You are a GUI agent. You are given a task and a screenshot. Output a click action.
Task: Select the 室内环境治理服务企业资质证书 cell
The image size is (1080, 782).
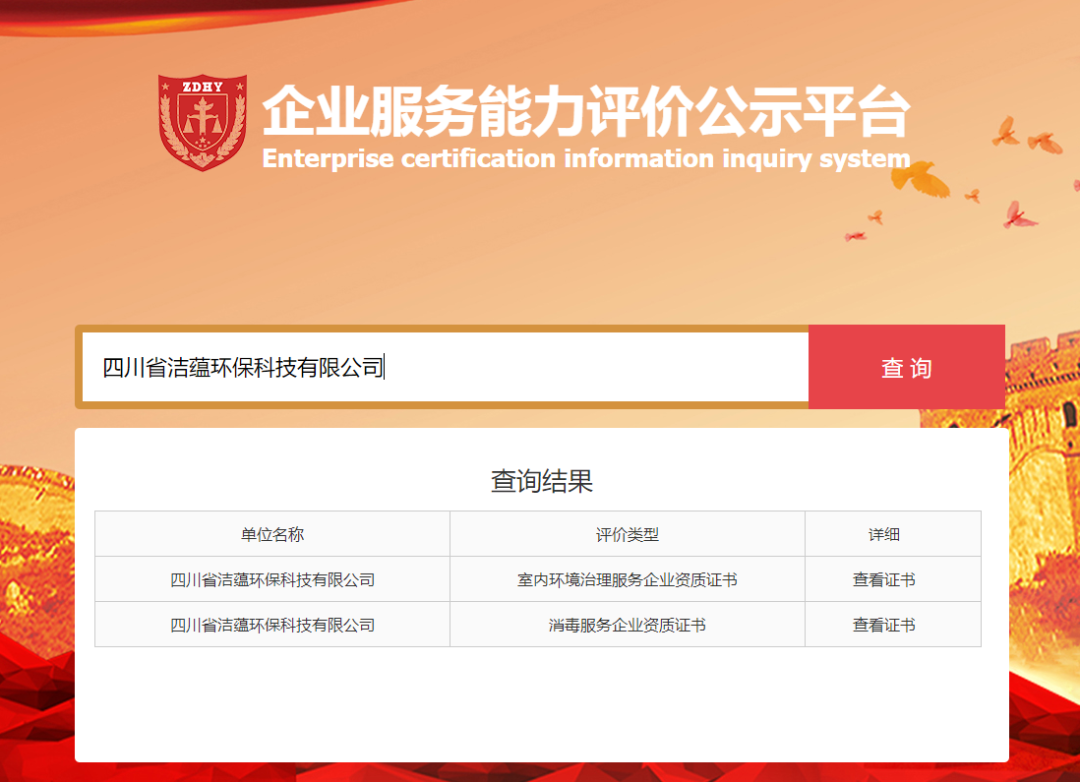[627, 580]
